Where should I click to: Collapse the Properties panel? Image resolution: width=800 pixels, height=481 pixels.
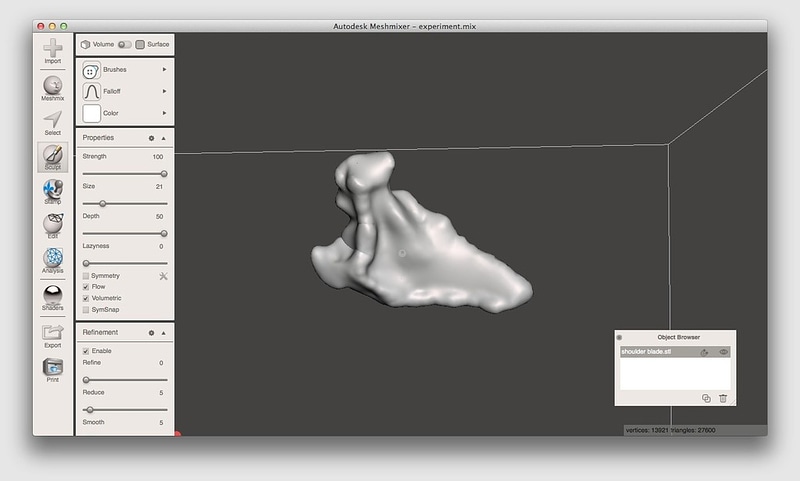pos(163,138)
